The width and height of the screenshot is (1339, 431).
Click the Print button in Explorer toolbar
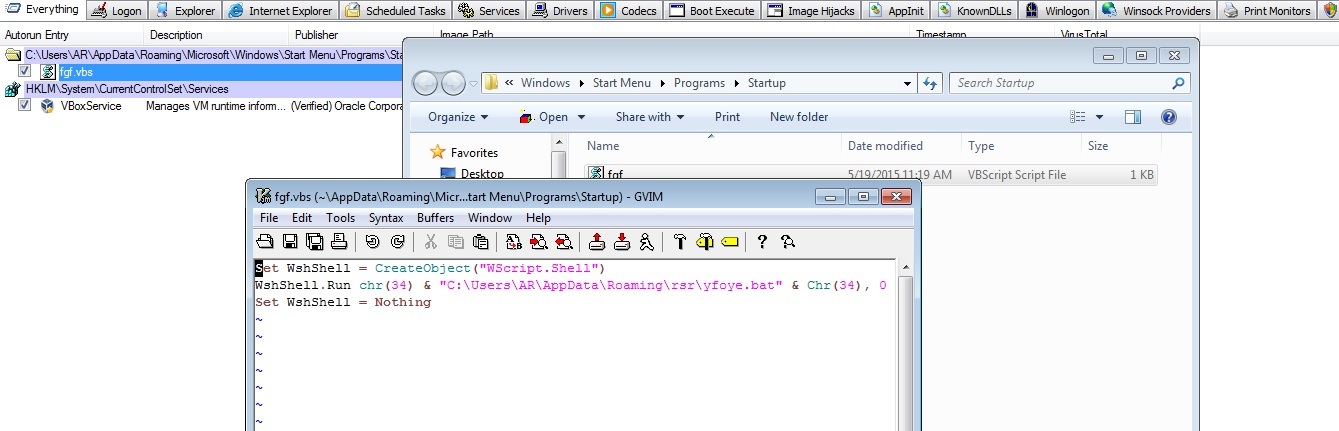tap(728, 117)
